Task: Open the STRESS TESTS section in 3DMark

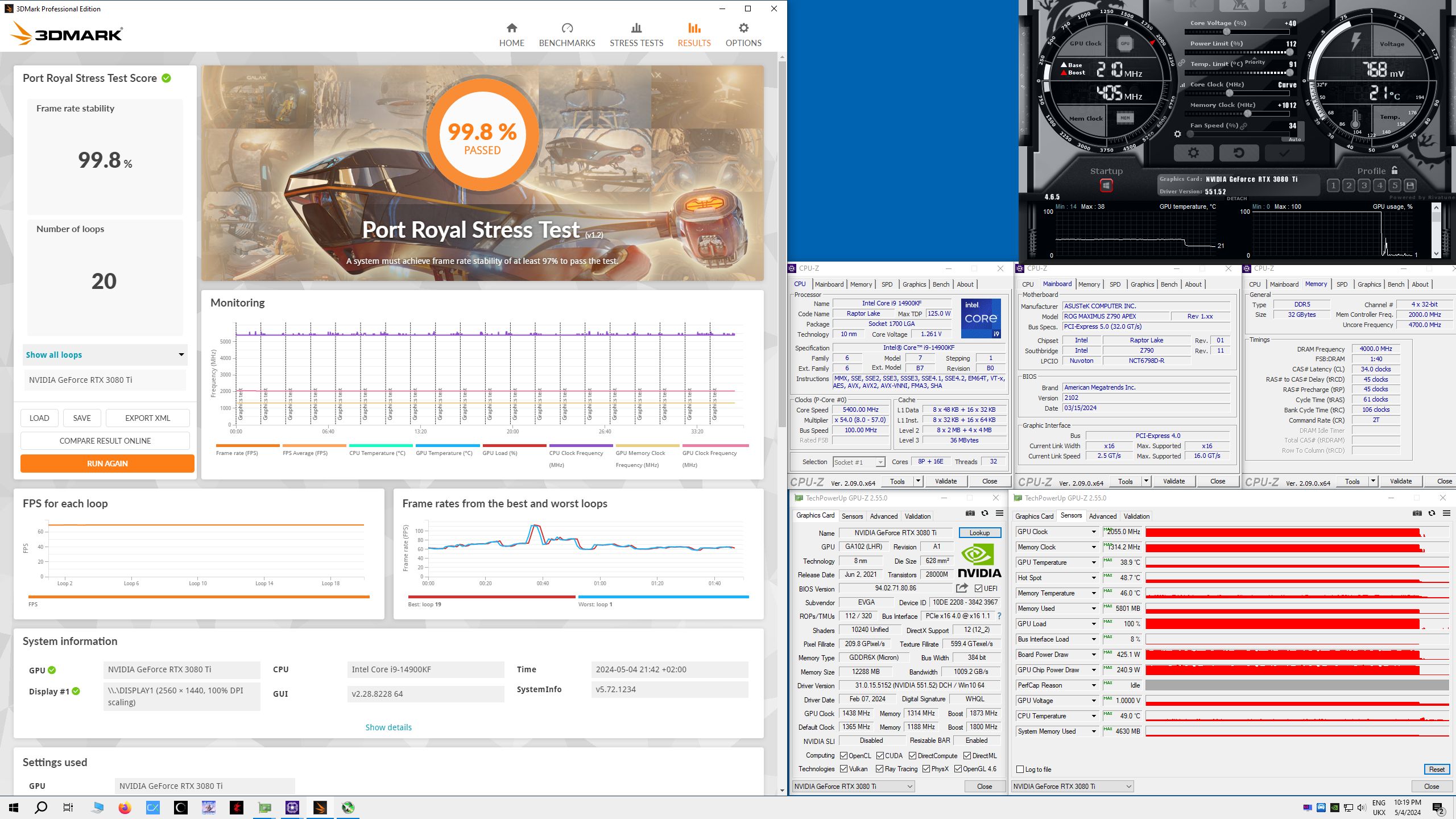Action: [636, 35]
